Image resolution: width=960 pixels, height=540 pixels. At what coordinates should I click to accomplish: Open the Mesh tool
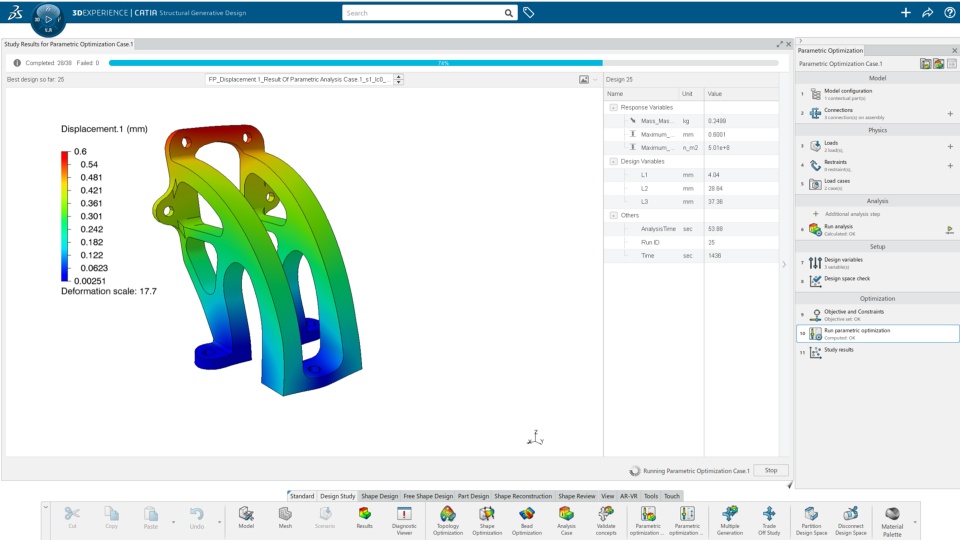click(x=285, y=518)
